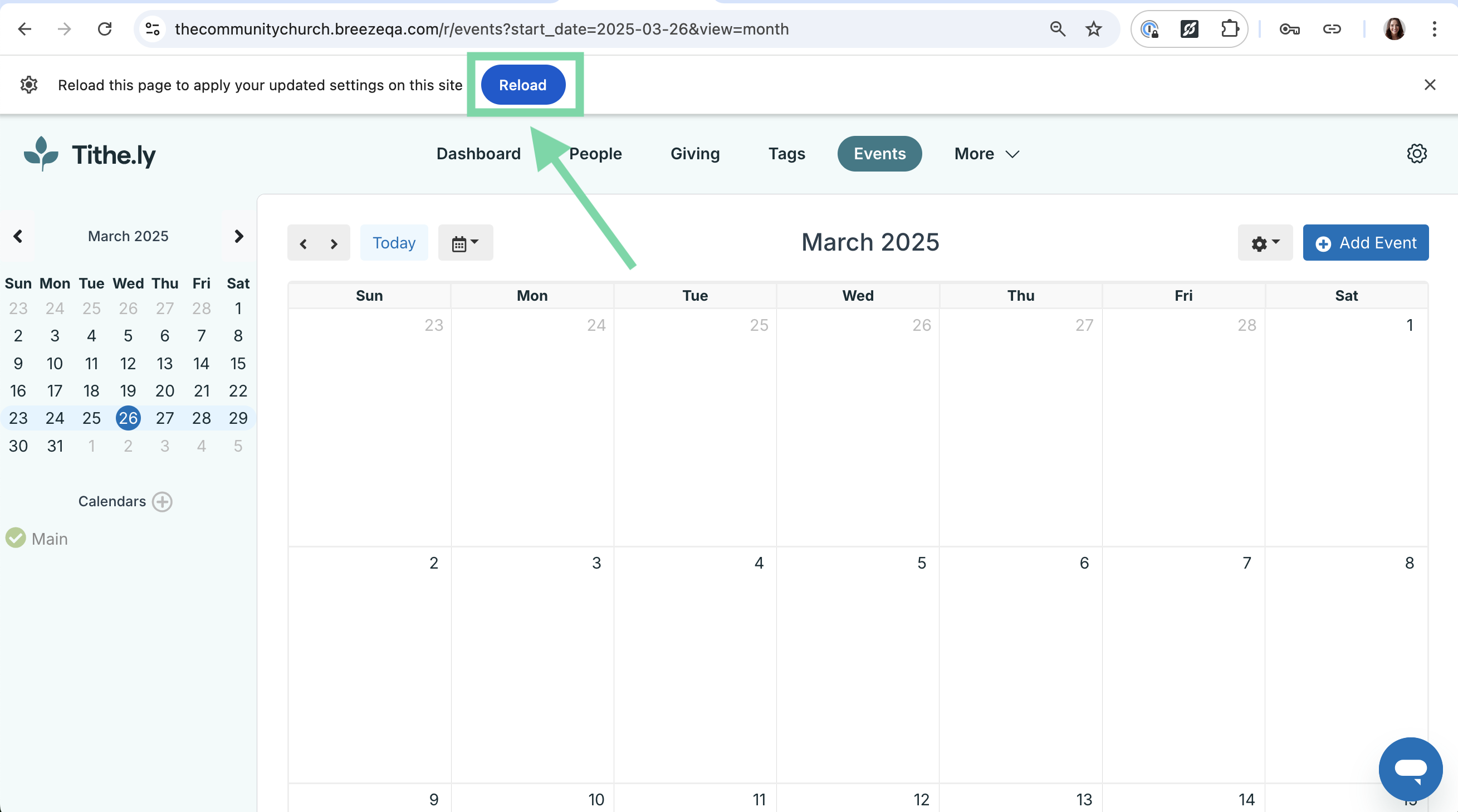Screen dimensions: 1458x812
Task: Select March 26 in the mini calendar
Action: click(x=128, y=418)
